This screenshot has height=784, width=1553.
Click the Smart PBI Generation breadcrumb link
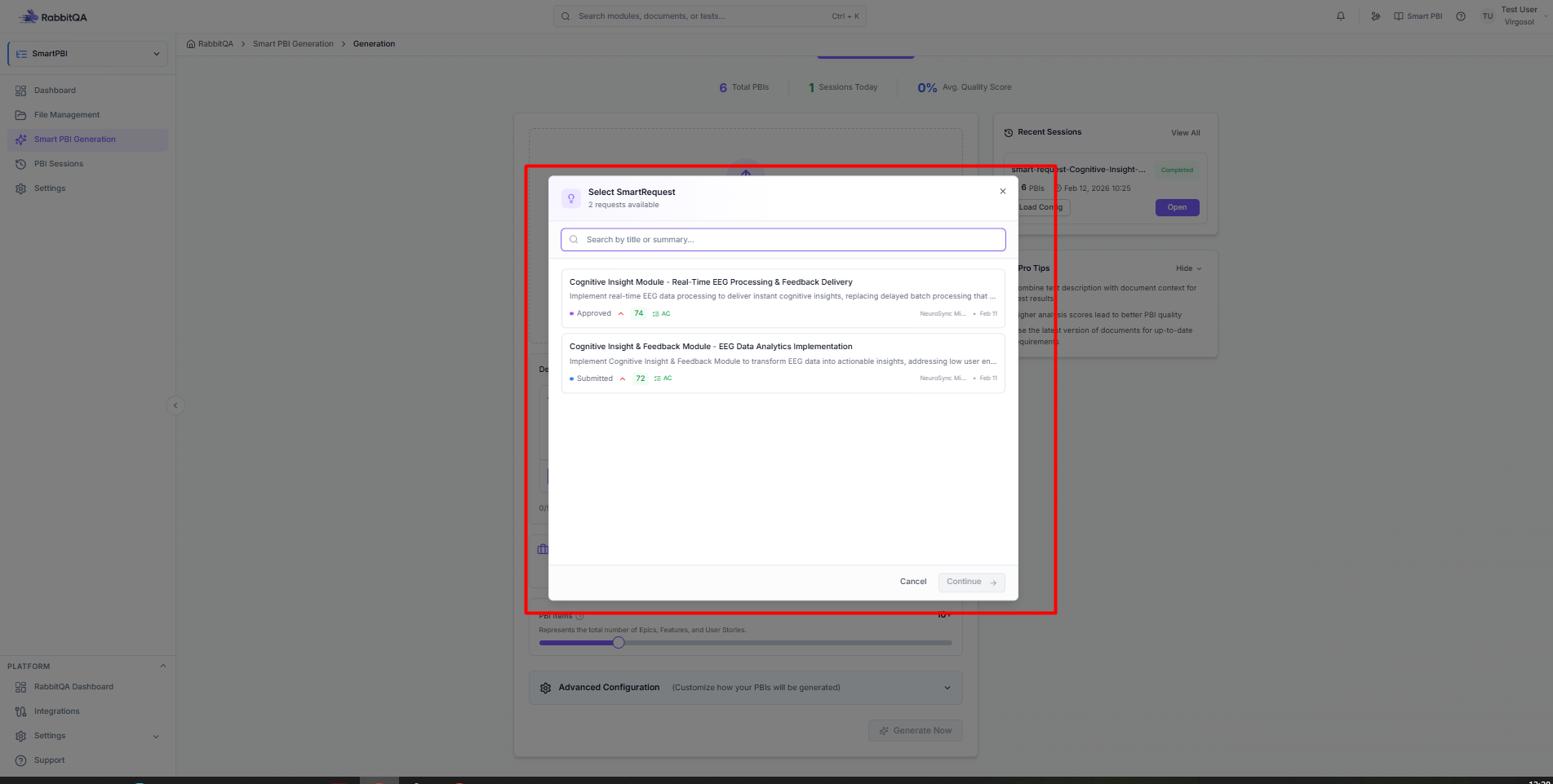(293, 44)
